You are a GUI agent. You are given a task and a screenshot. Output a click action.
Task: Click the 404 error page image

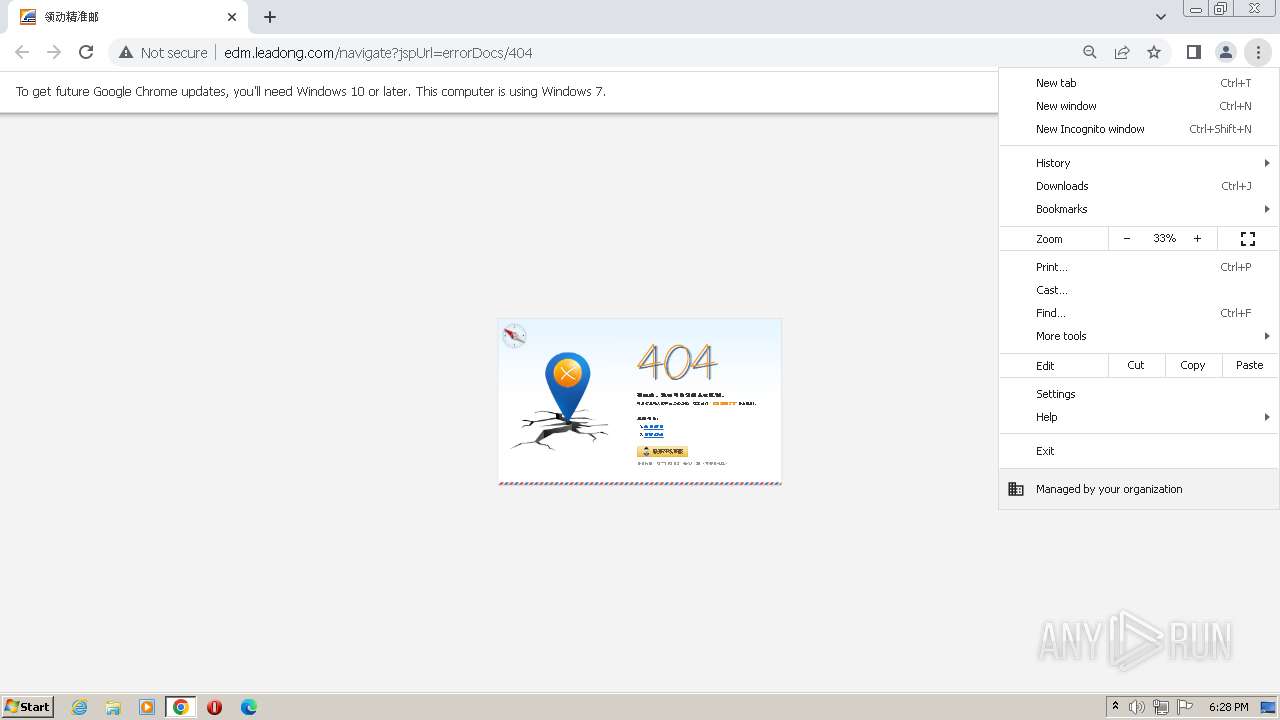tap(640, 402)
